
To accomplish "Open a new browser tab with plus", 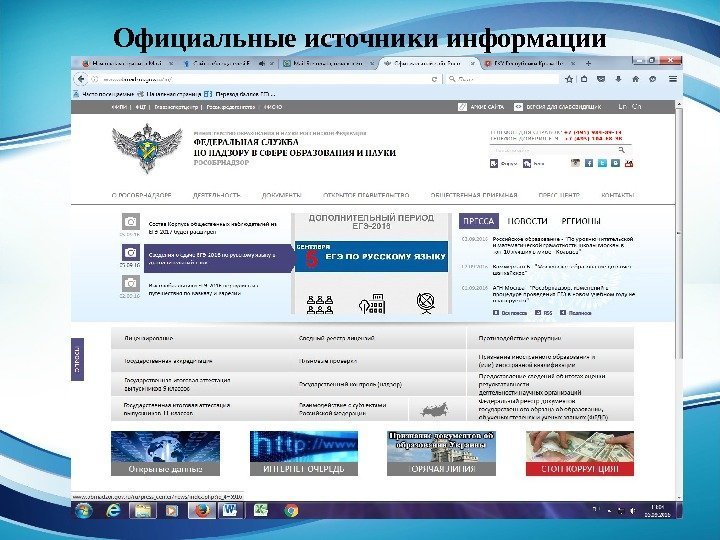I will point(588,63).
